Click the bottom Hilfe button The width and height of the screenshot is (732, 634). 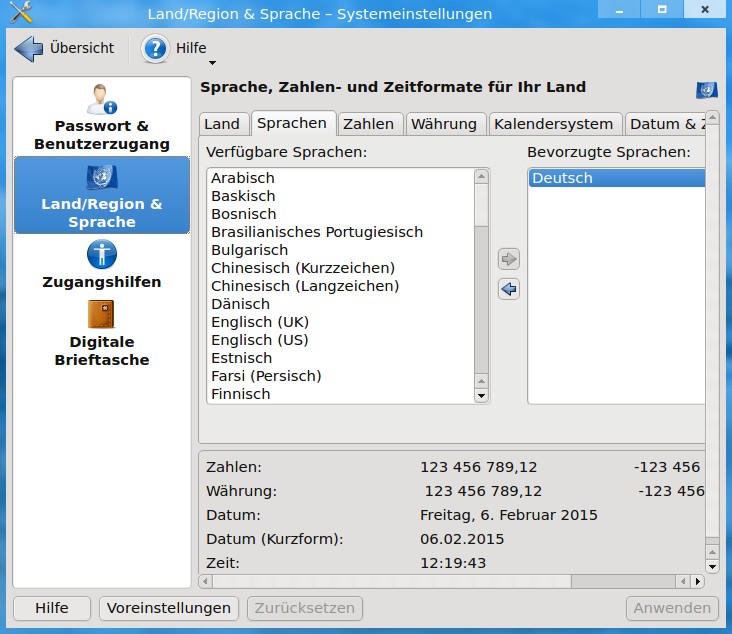coord(52,608)
